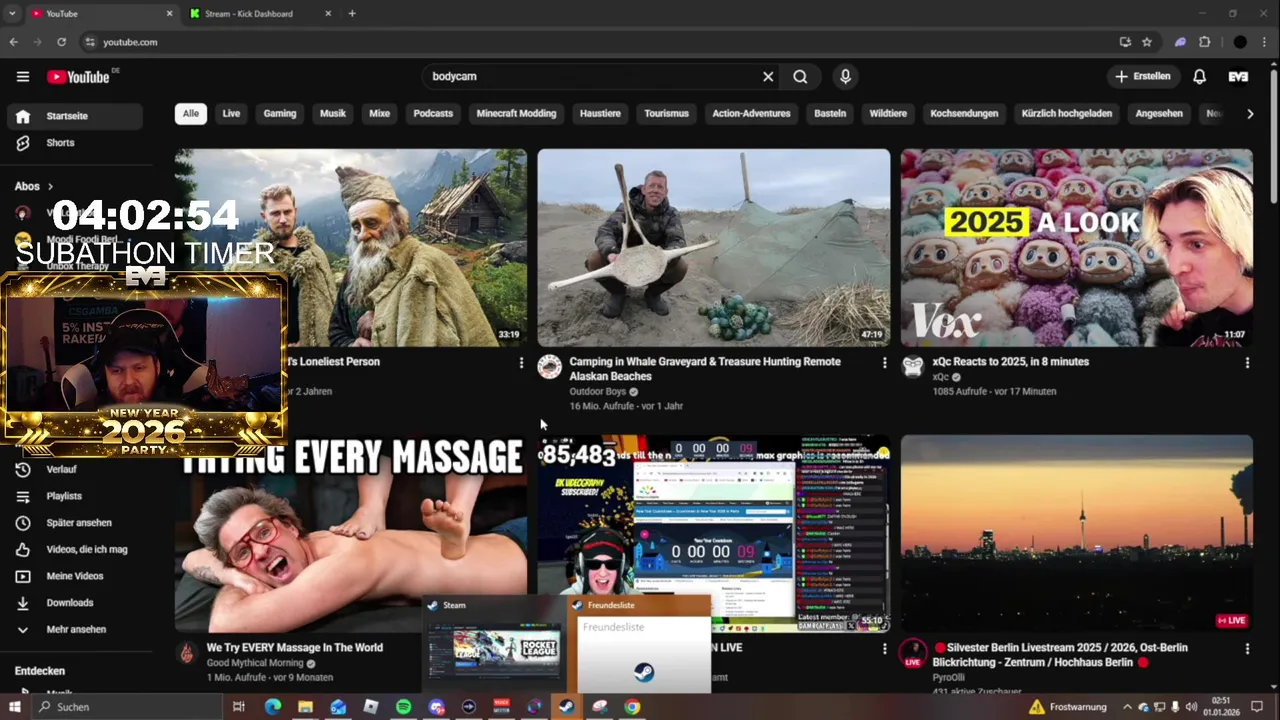This screenshot has height=720, width=1280.
Task: Go back in browser history
Action: click(13, 42)
